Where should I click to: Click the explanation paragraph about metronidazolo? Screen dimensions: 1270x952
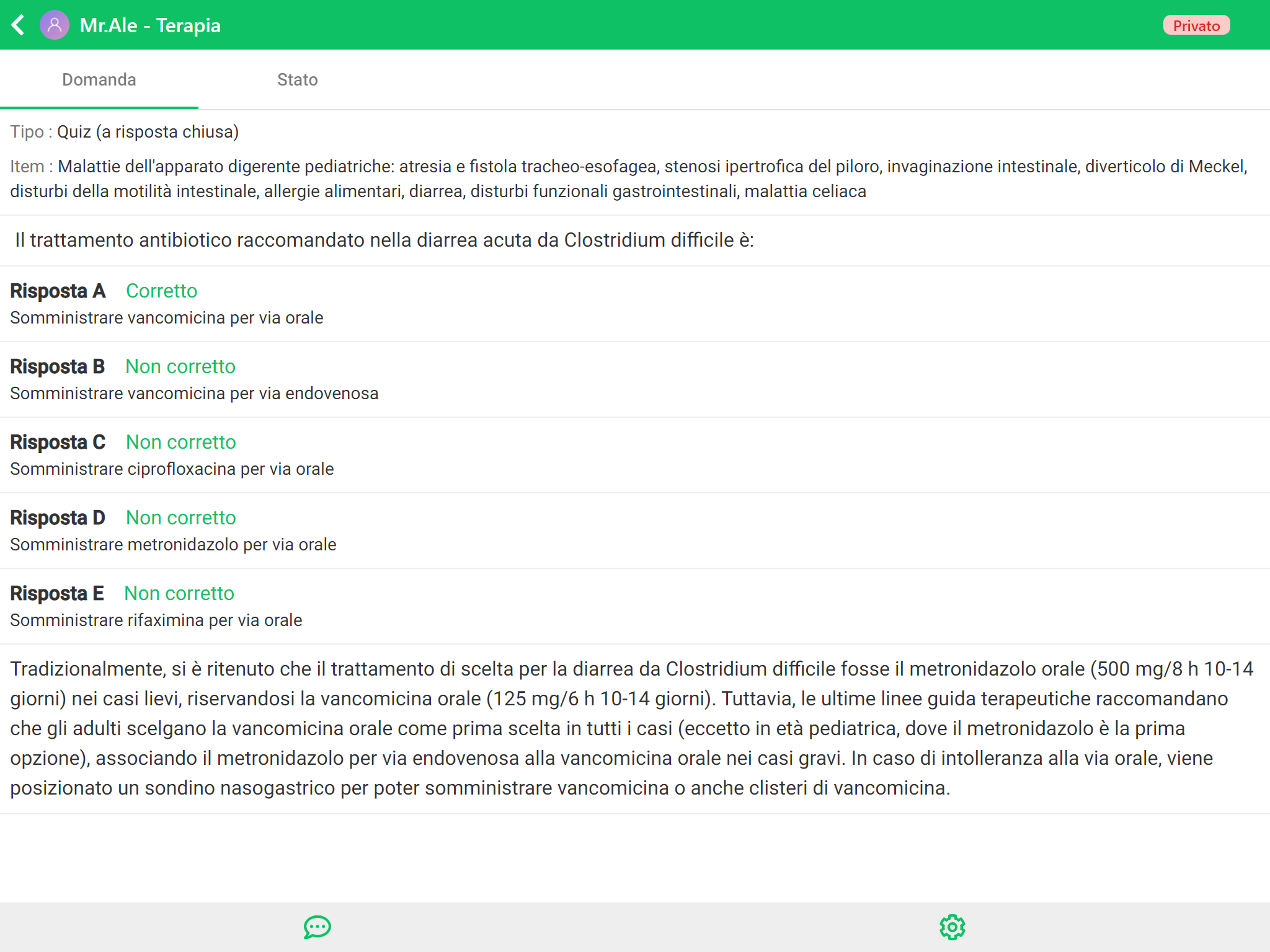click(x=633, y=728)
